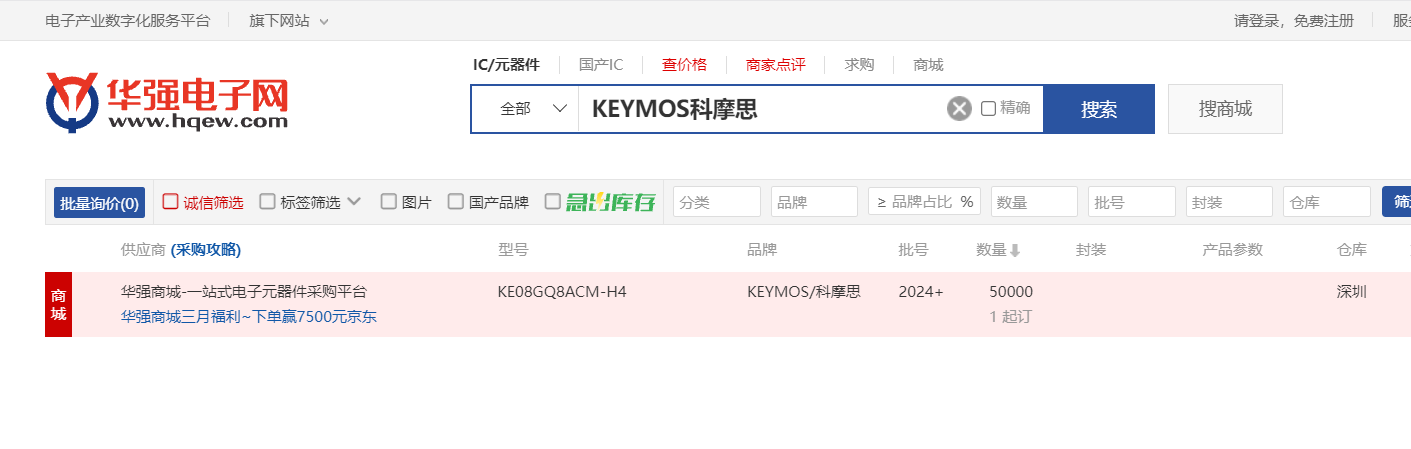Open 查价格 tab

(x=684, y=65)
